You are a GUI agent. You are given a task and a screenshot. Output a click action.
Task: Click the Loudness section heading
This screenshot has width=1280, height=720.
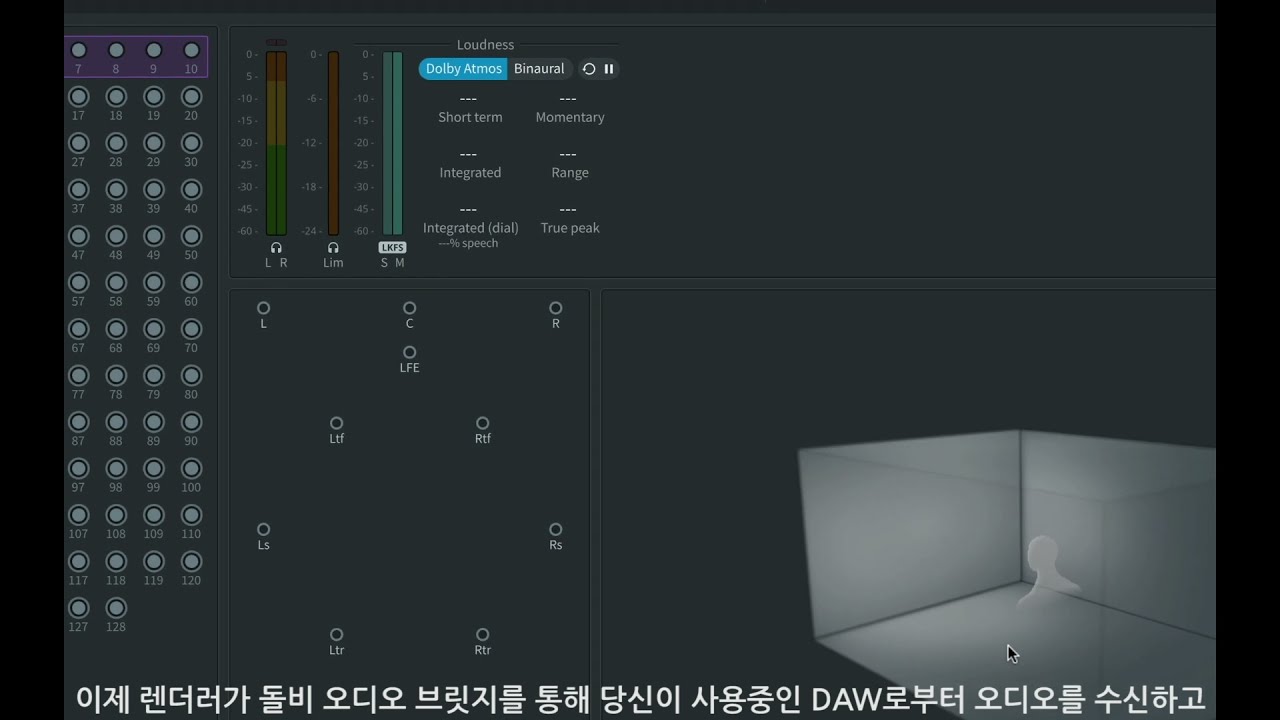click(485, 45)
